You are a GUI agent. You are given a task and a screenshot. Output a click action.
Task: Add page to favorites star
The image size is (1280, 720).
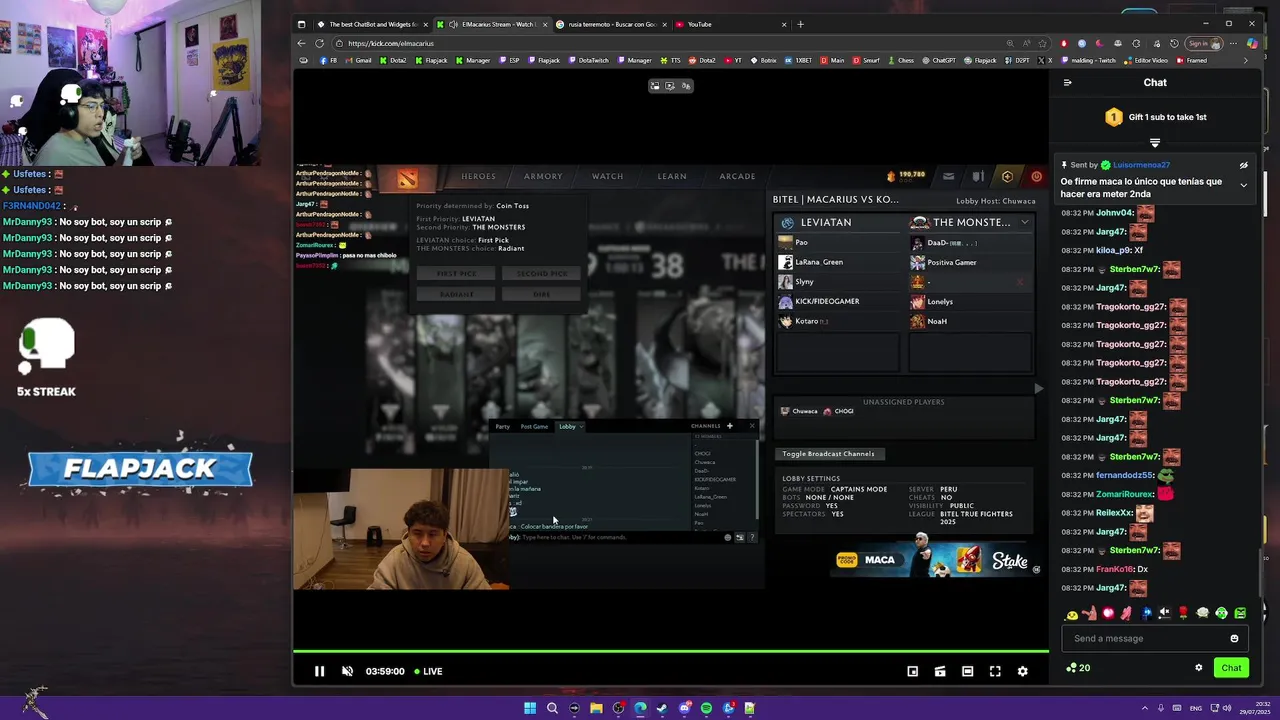tap(1042, 43)
